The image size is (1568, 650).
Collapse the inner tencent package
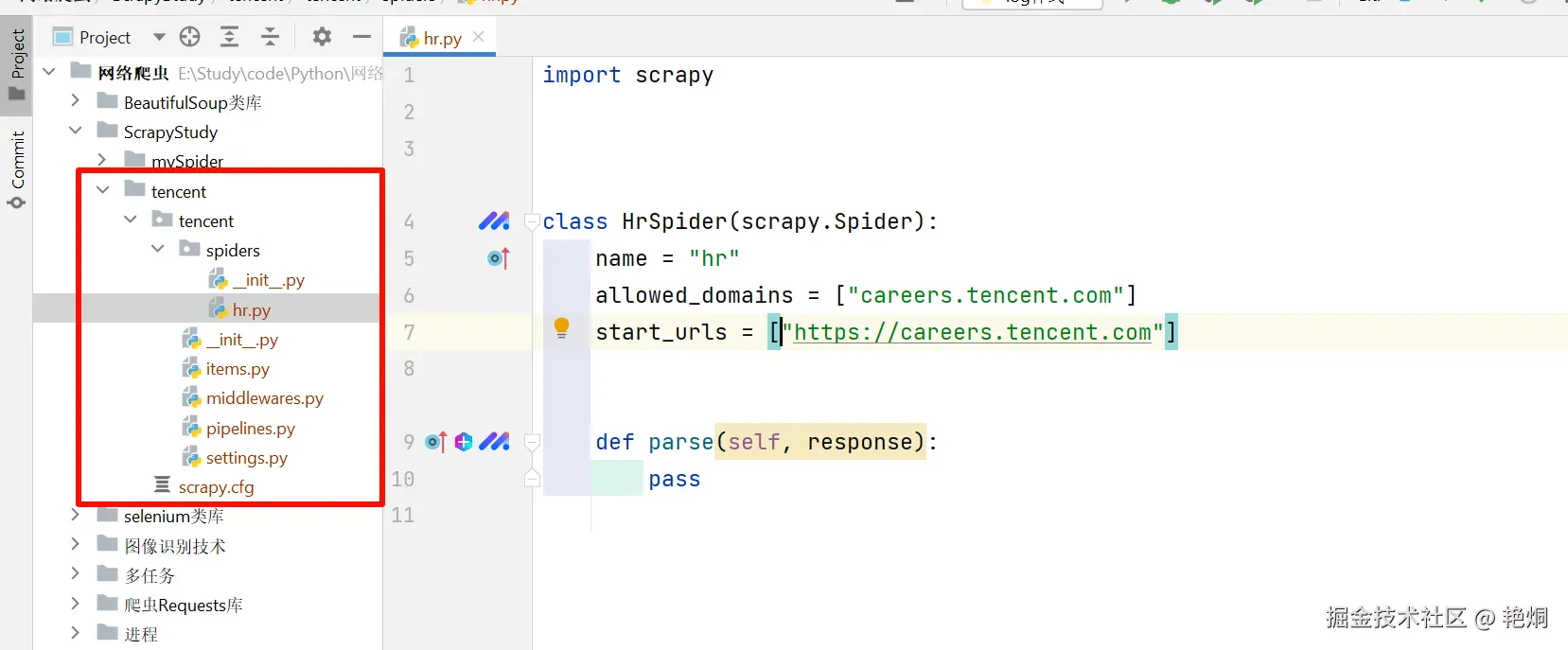click(131, 220)
